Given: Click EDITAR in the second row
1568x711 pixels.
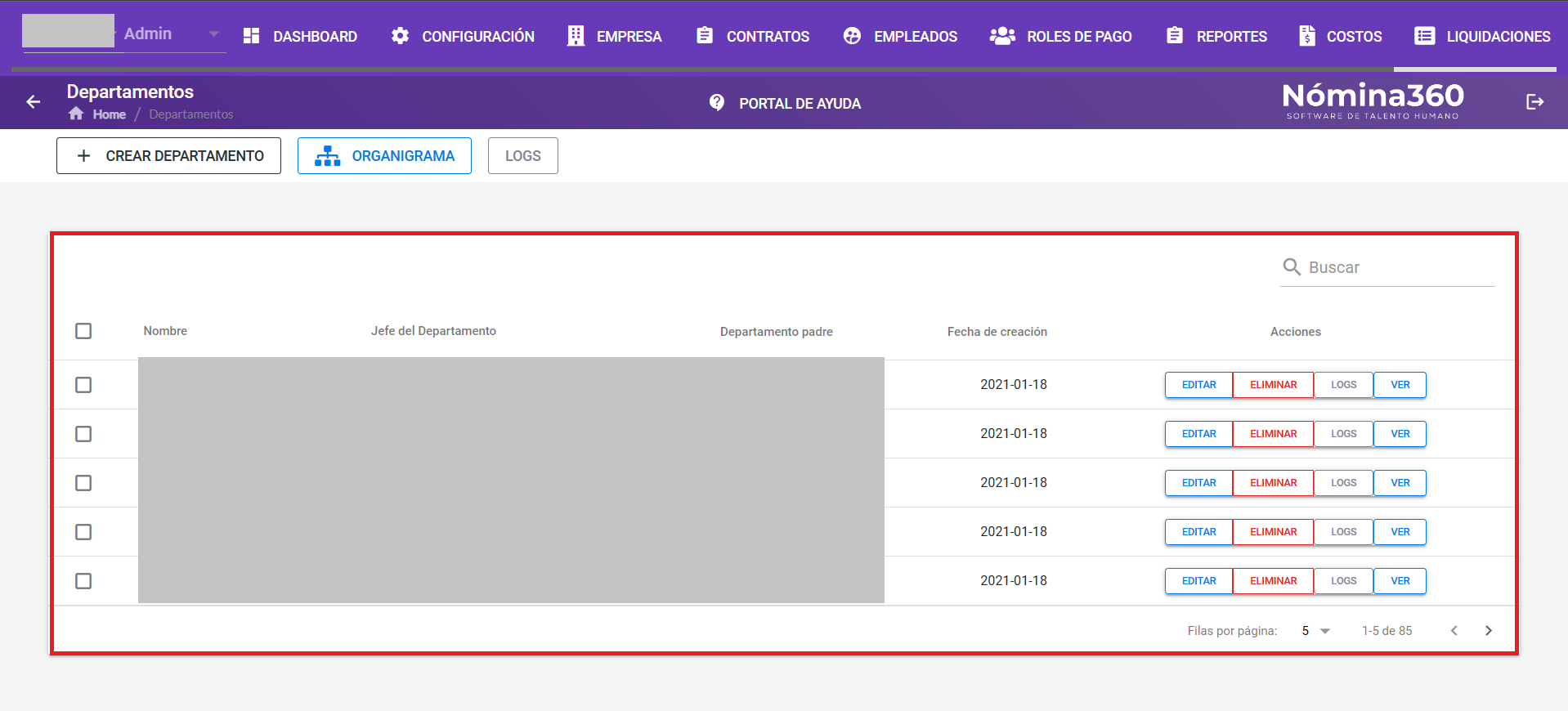Looking at the screenshot, I should pyautogui.click(x=1198, y=434).
